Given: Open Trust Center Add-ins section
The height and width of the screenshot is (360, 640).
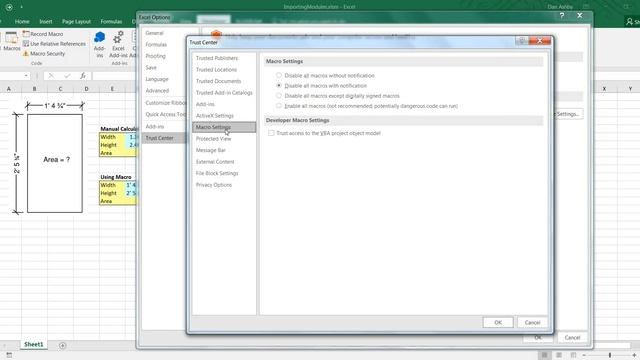Looking at the screenshot, I should [x=205, y=104].
